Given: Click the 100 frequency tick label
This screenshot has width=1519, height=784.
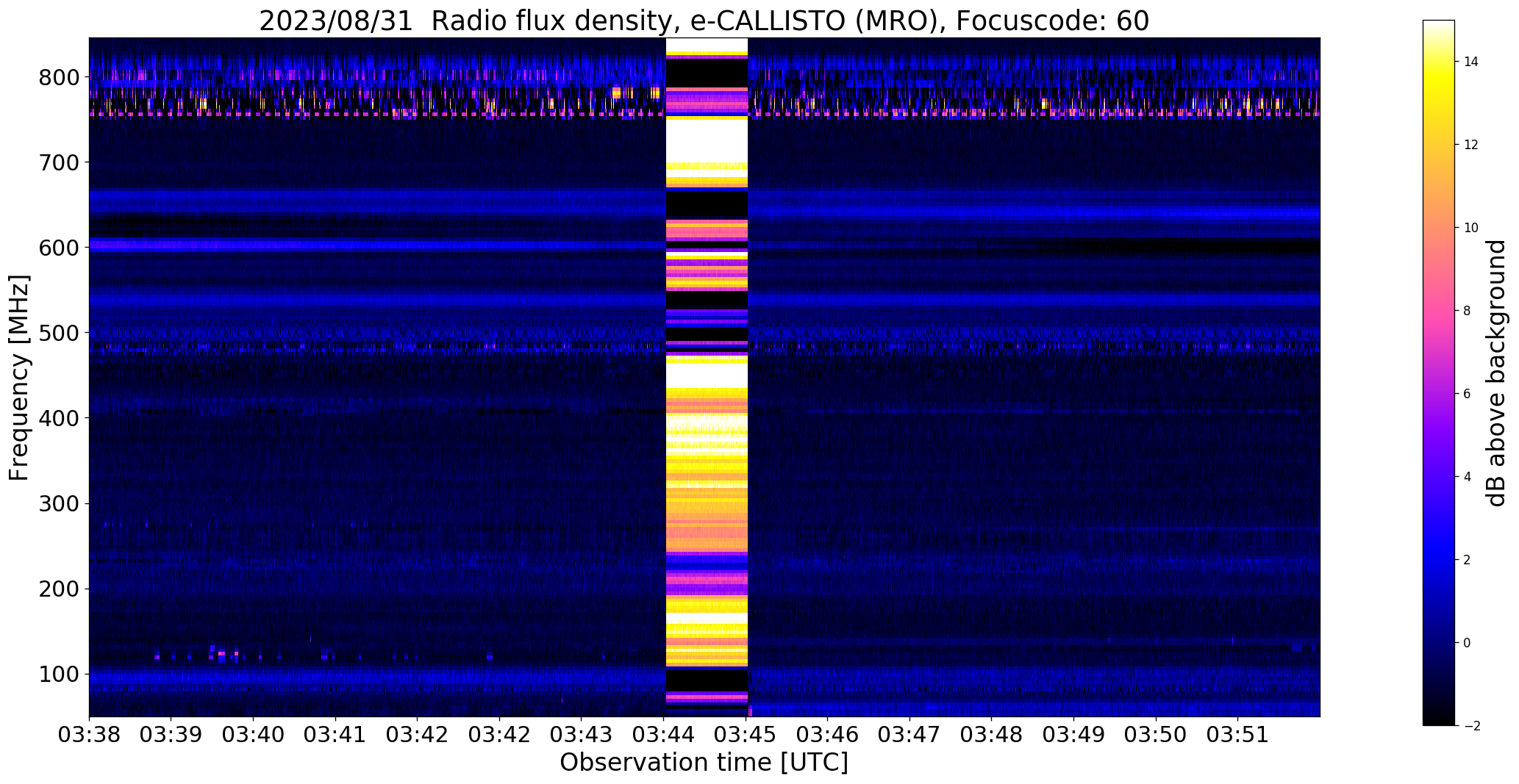Looking at the screenshot, I should tap(59, 674).
